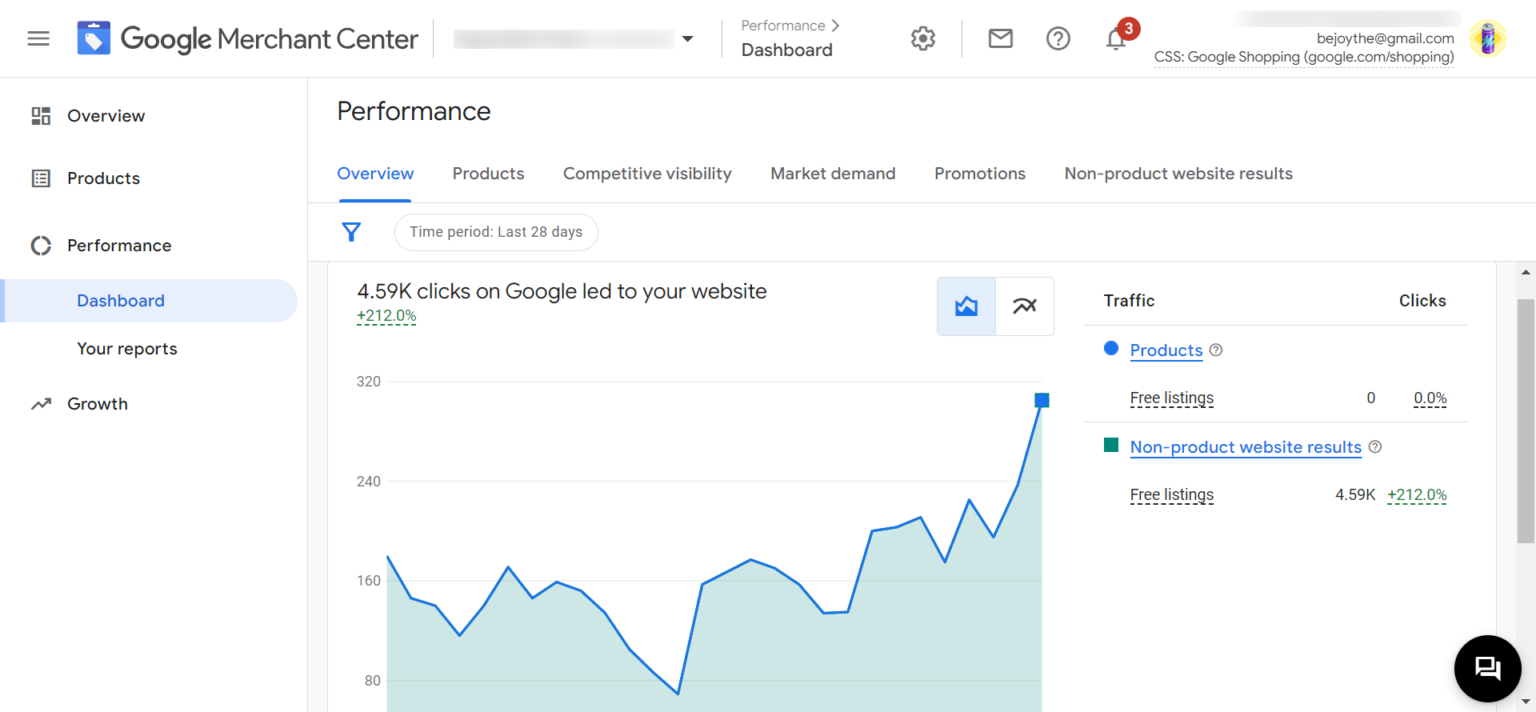
Task: Click the CSS: Google Shopping text
Action: click(x=1304, y=57)
